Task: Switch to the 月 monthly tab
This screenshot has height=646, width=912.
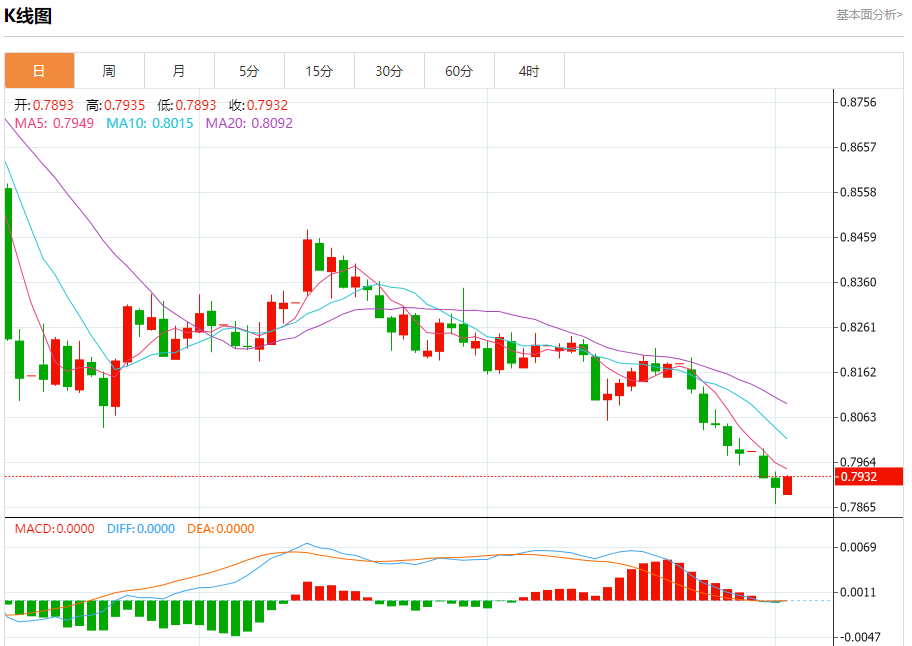Action: (179, 71)
